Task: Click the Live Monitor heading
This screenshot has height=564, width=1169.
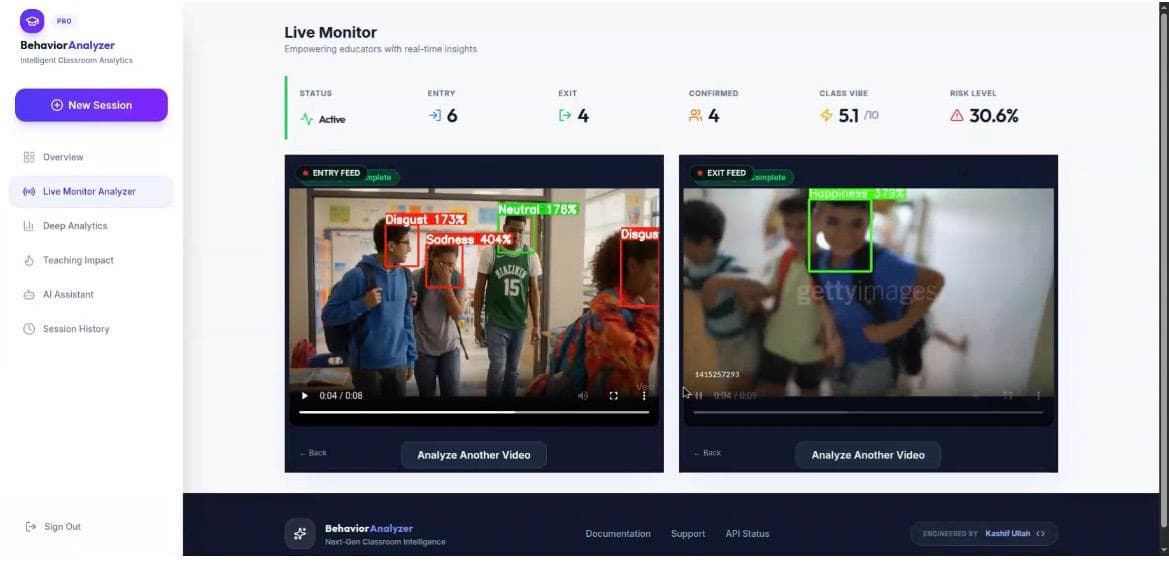Action: [x=330, y=33]
